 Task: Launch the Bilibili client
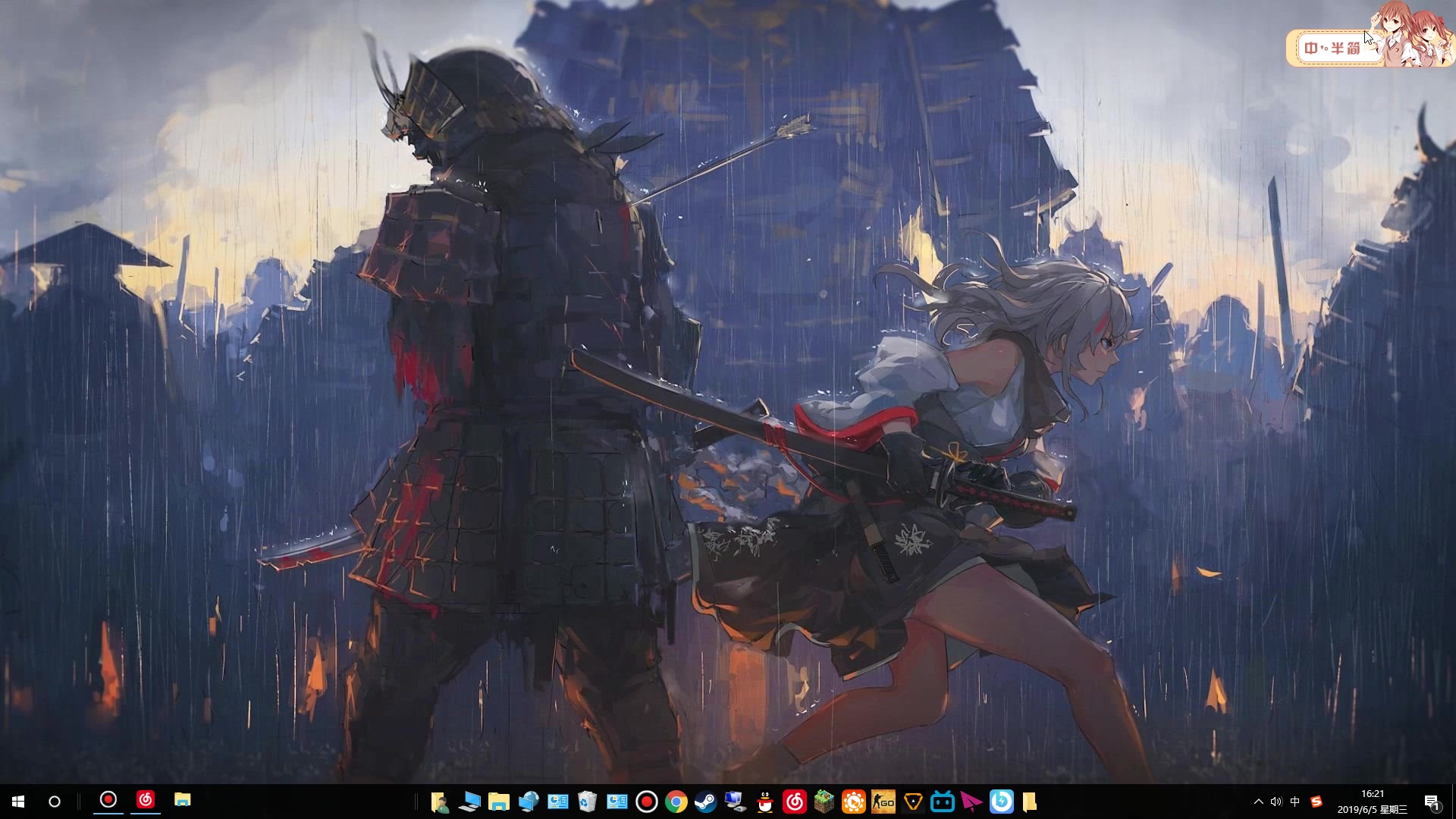click(x=943, y=802)
